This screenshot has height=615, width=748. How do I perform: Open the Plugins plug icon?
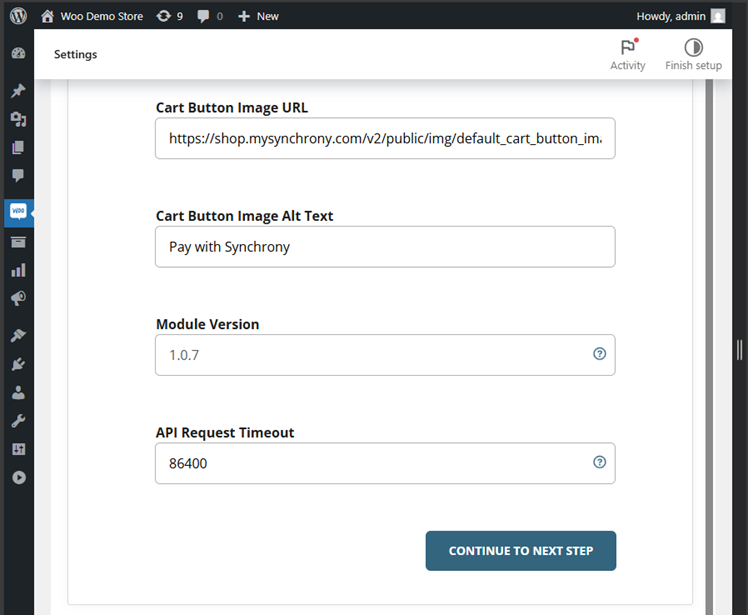point(18,364)
